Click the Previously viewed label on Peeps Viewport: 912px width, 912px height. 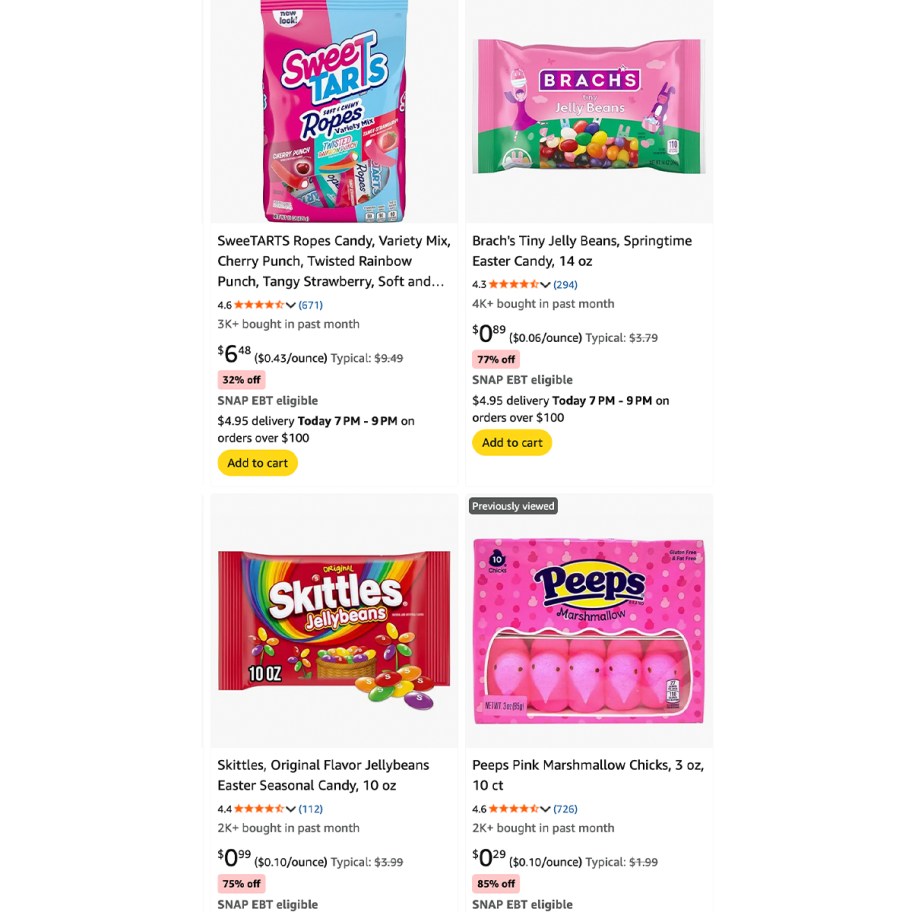point(513,505)
